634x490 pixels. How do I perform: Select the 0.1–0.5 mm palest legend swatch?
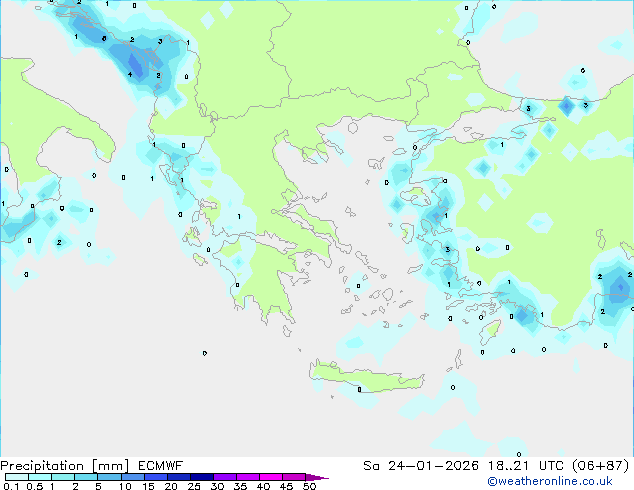17,477
